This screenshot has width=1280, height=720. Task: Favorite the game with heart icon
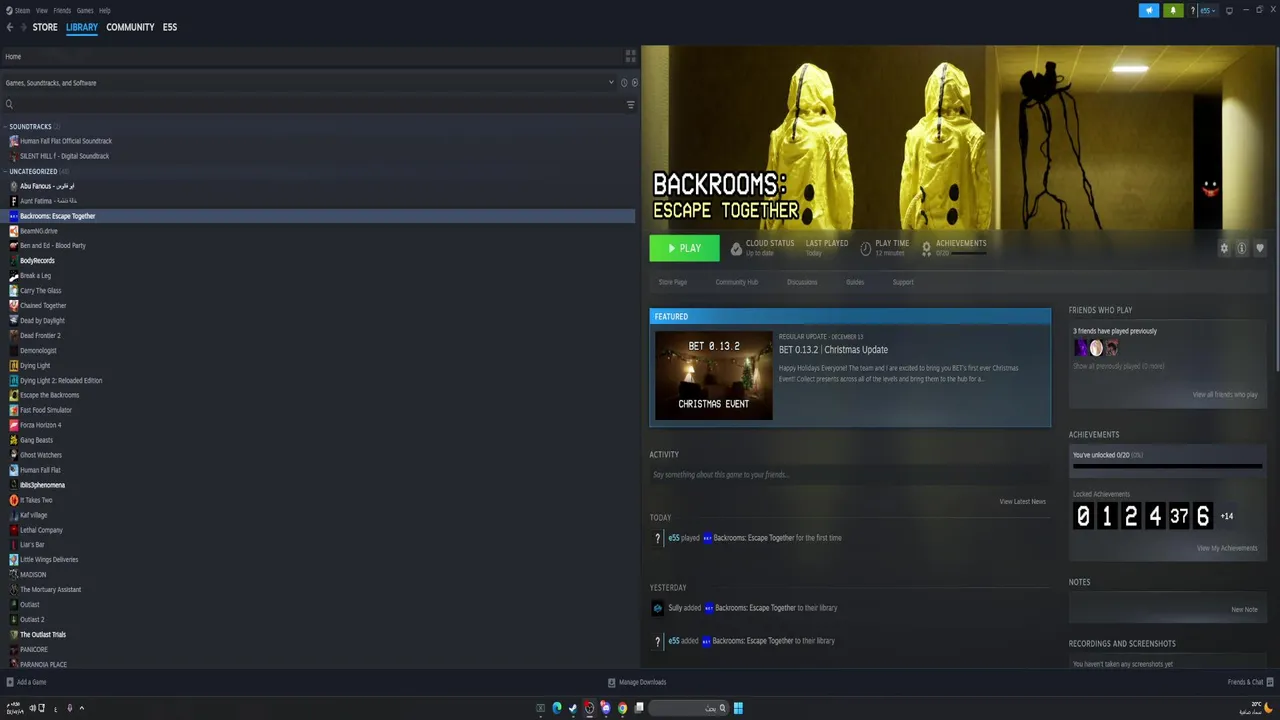1260,248
